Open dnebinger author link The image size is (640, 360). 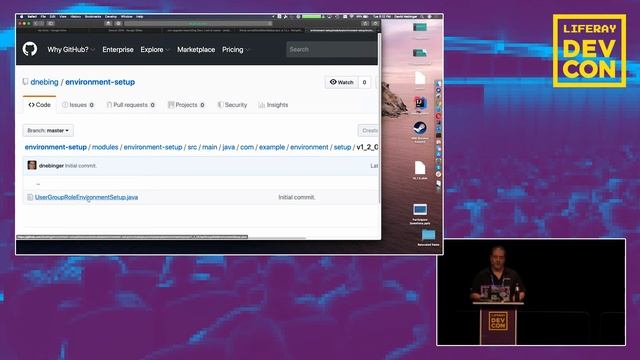[51, 166]
